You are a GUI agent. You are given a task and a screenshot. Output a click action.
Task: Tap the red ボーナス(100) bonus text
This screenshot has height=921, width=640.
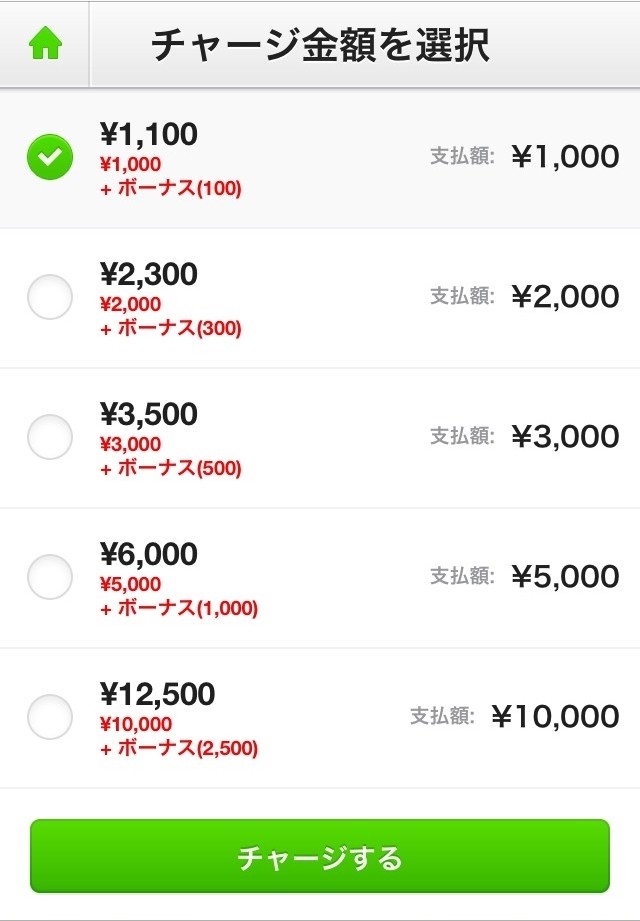171,188
